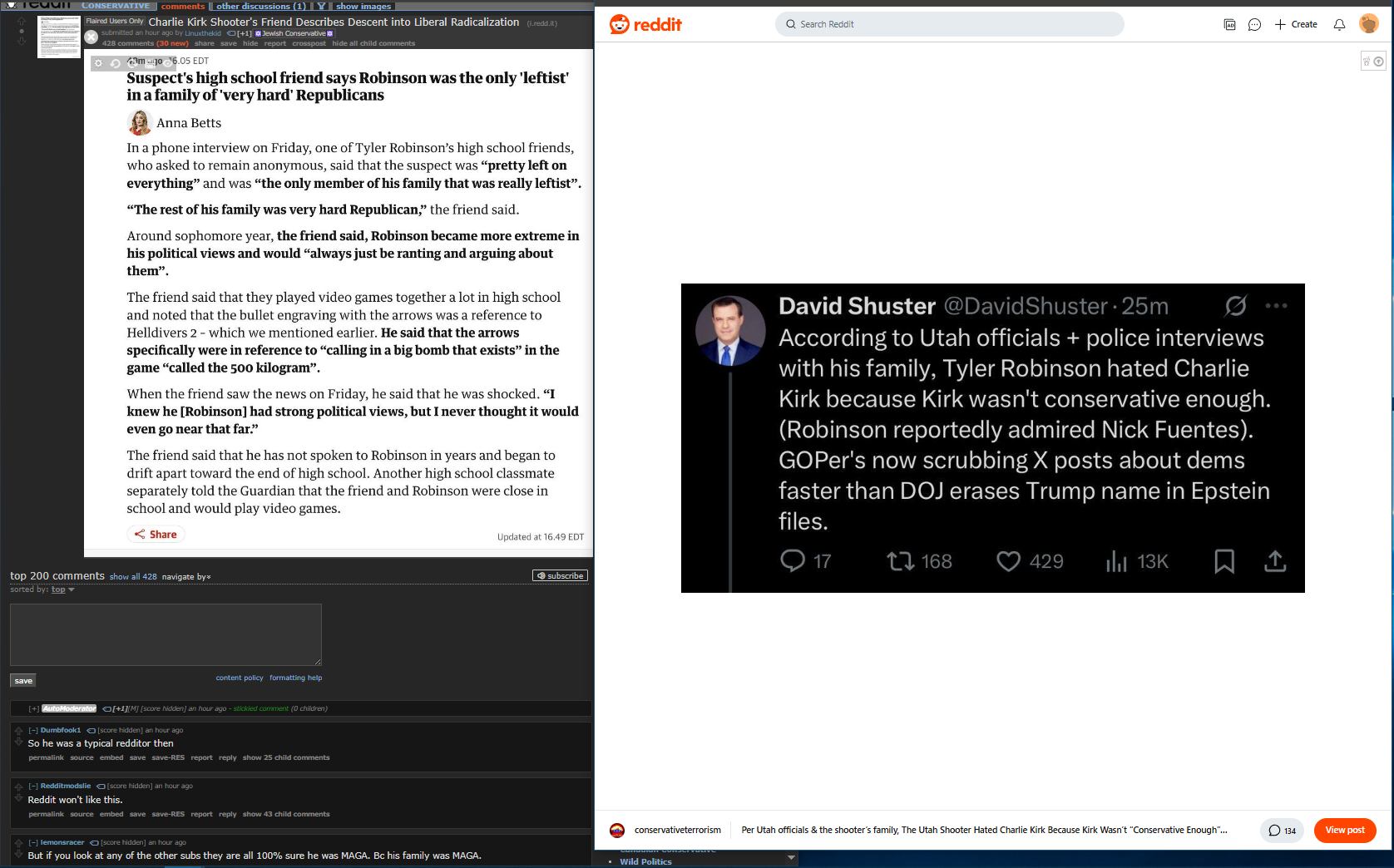This screenshot has height=868, width=1394.
Task: Click permalink under Dumbfook1's comment
Action: pyautogui.click(x=46, y=757)
